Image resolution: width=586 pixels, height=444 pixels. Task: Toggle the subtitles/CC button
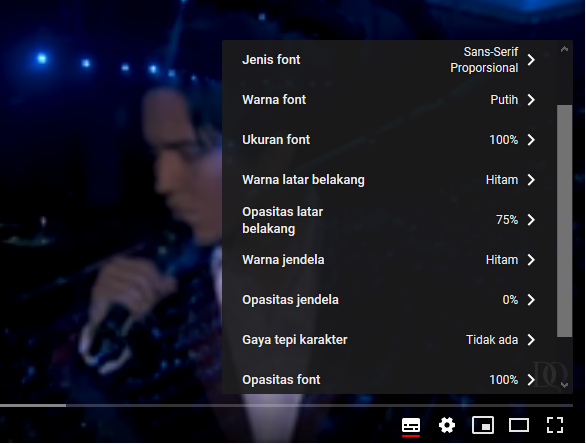tap(411, 425)
